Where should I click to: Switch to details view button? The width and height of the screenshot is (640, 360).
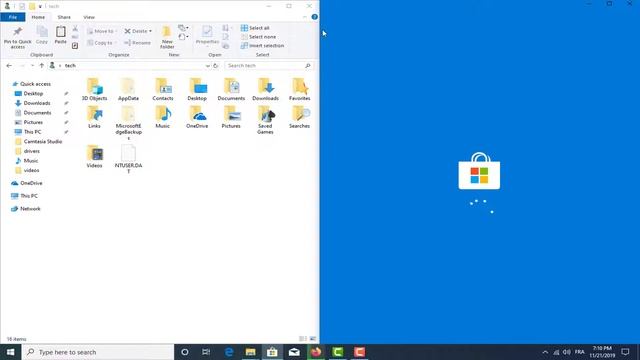pyautogui.click(x=303, y=338)
